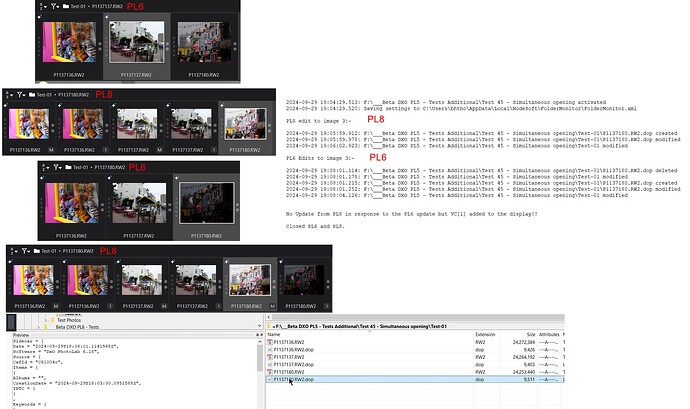The width and height of the screenshot is (690, 409).
Task: Open sort menu in six-thumbnail PL8 strip
Action: coord(14,251)
